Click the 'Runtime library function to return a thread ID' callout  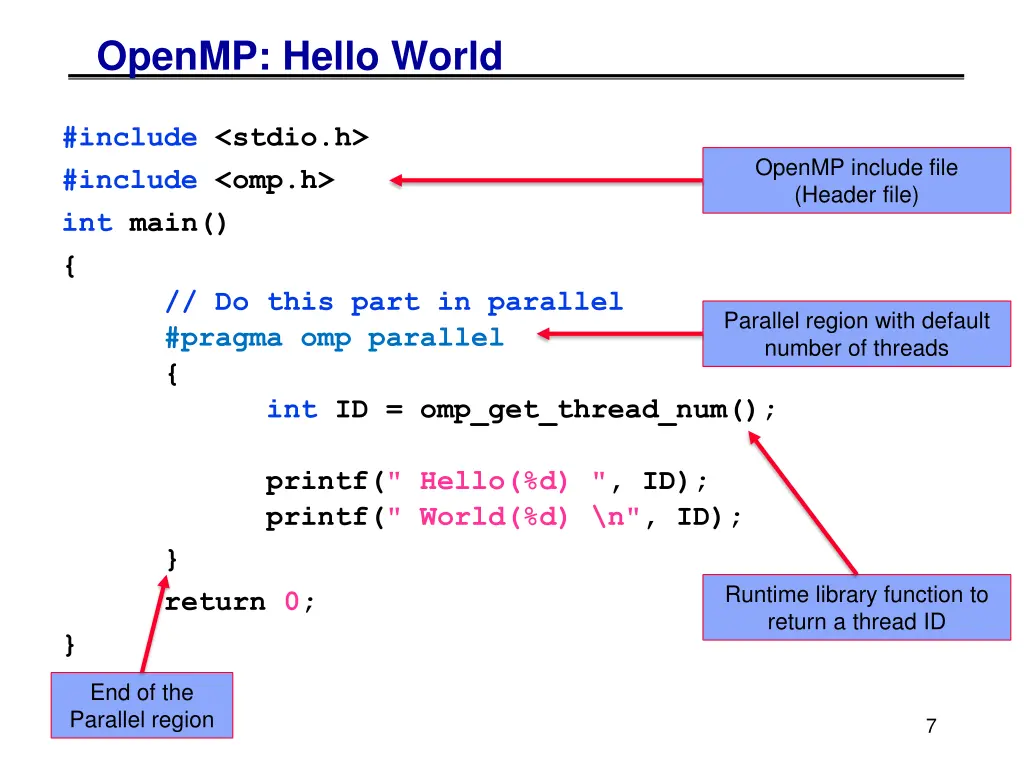pyautogui.click(x=856, y=607)
